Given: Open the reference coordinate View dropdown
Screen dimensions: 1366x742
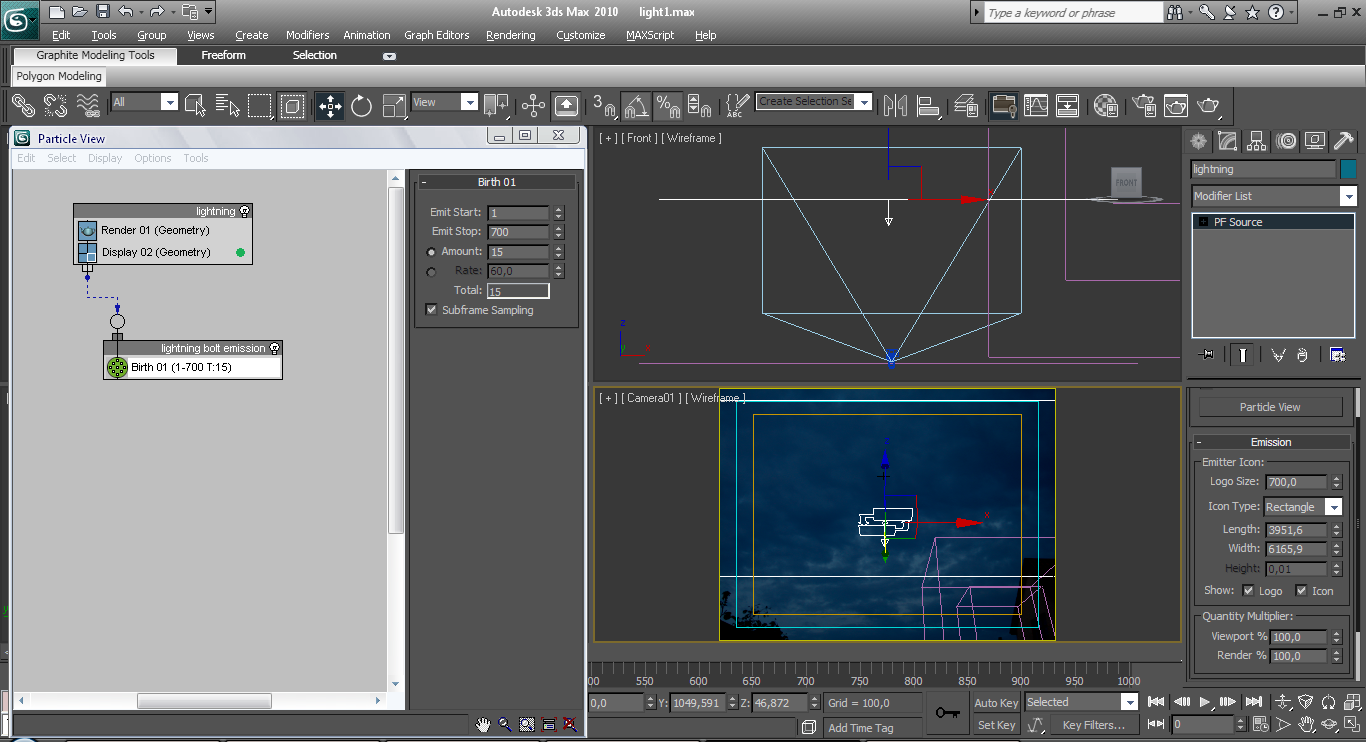Looking at the screenshot, I should (x=469, y=102).
